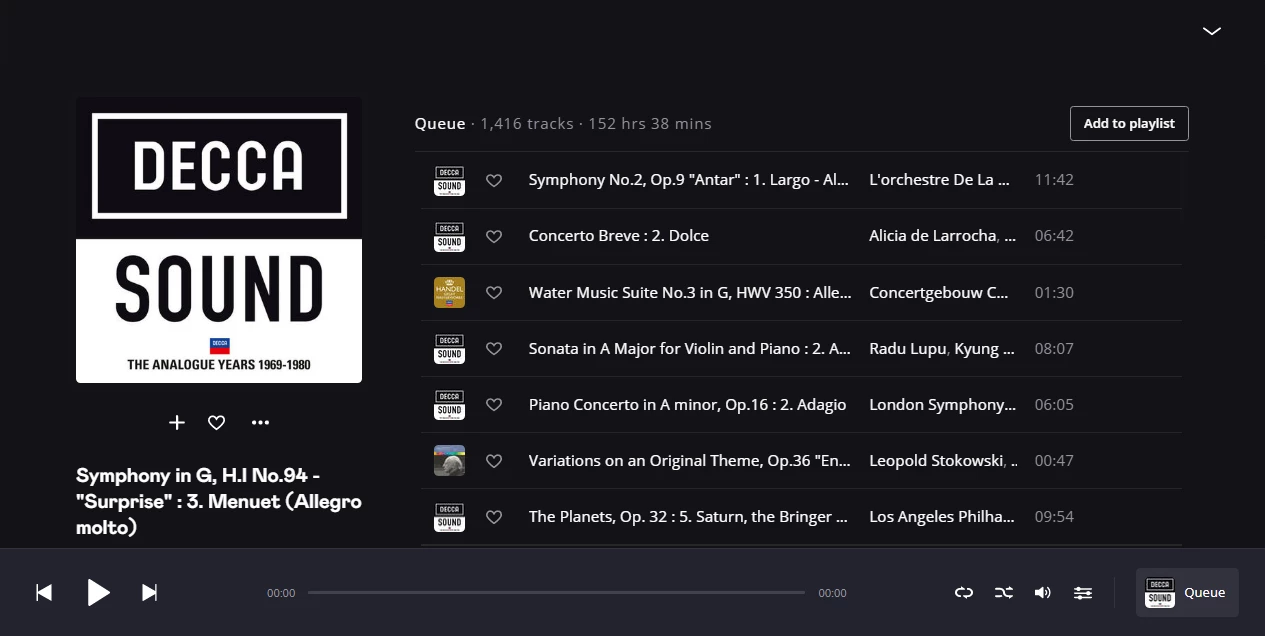Click the playback progress bar
Screen dimensions: 1280x636
pyautogui.click(x=556, y=593)
